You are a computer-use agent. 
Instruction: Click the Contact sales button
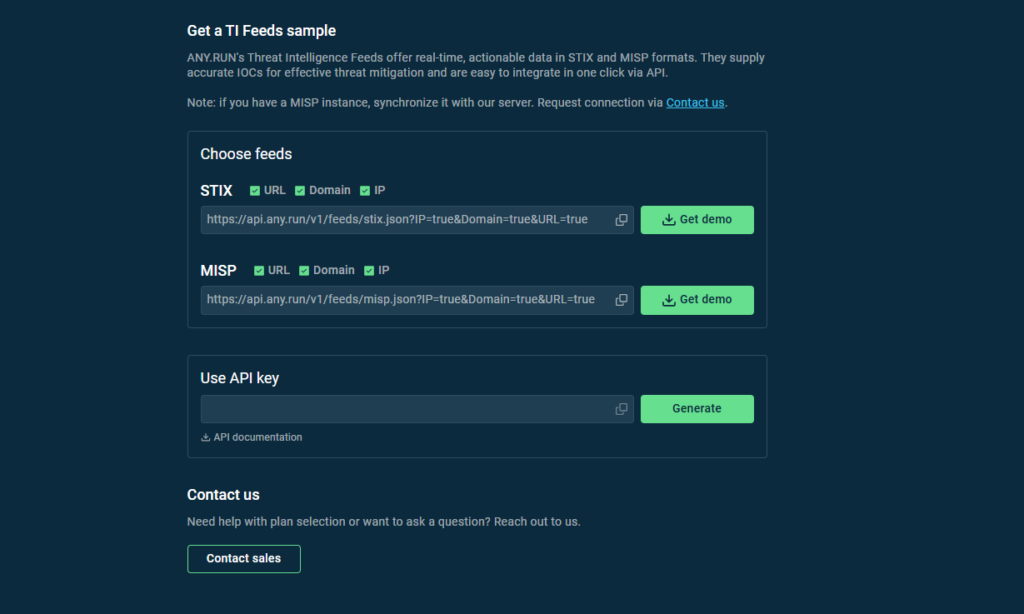point(244,559)
